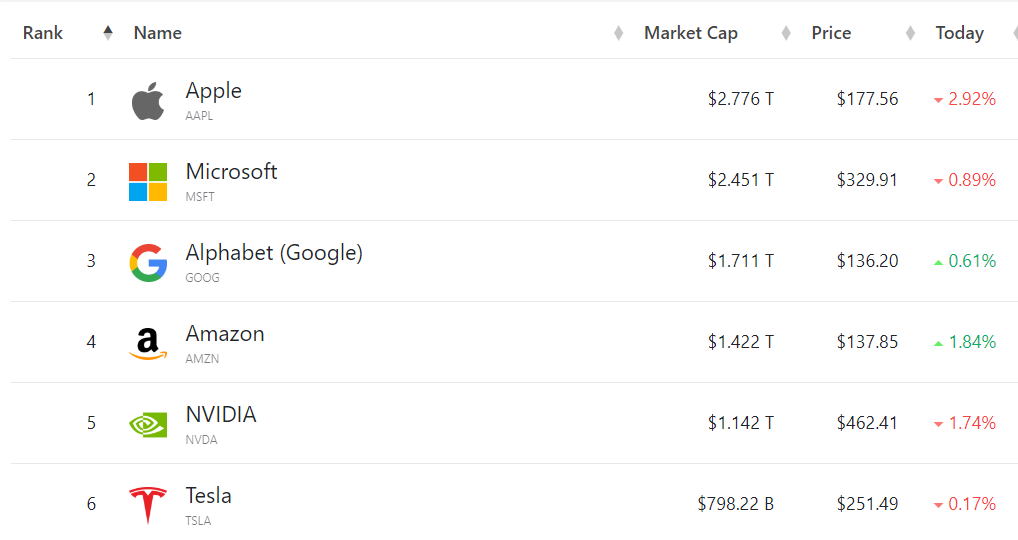Click the Google G logo icon
1018x540 pixels.
point(148,263)
